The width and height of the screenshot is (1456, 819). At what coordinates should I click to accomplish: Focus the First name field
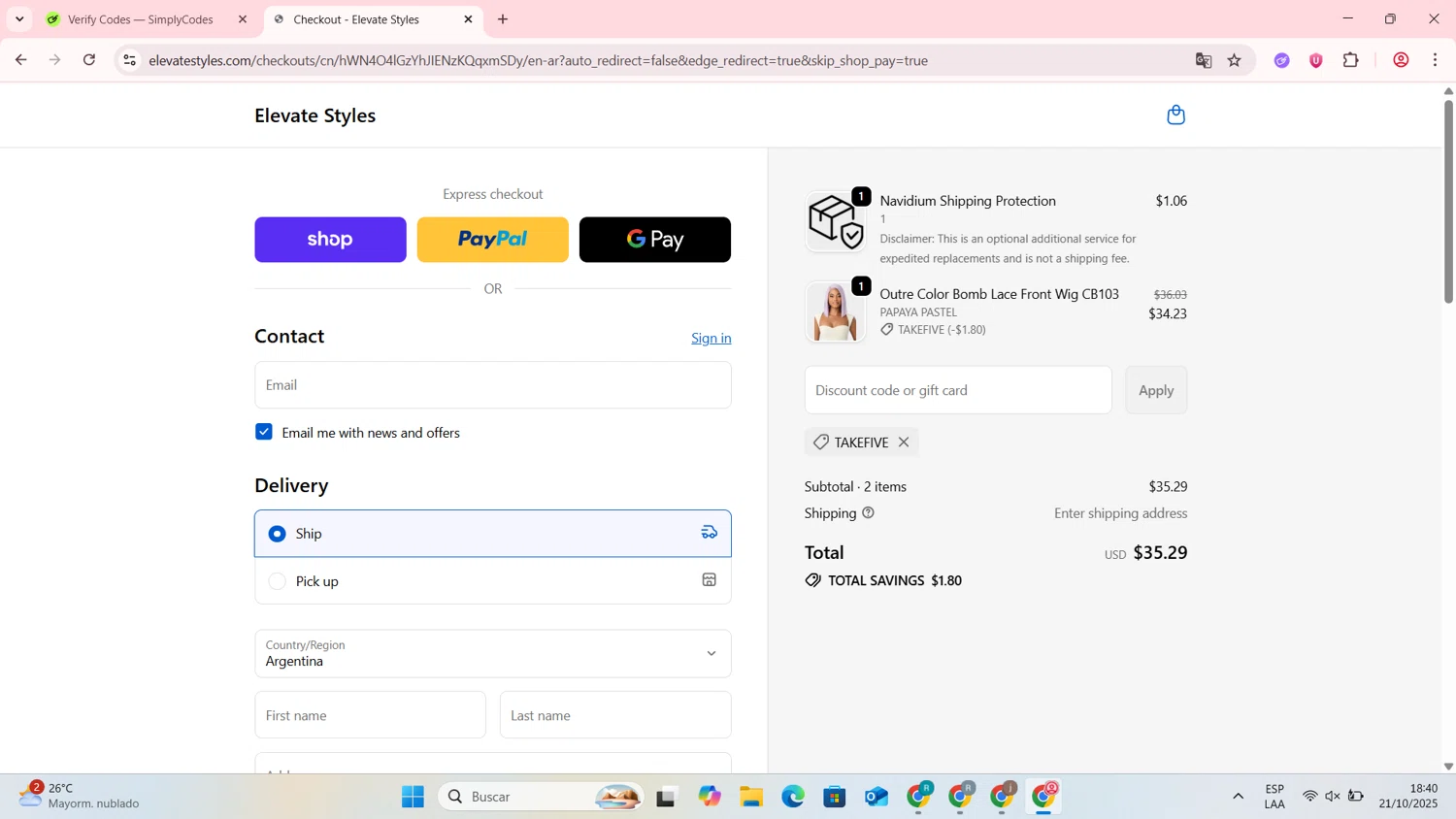pyautogui.click(x=370, y=715)
